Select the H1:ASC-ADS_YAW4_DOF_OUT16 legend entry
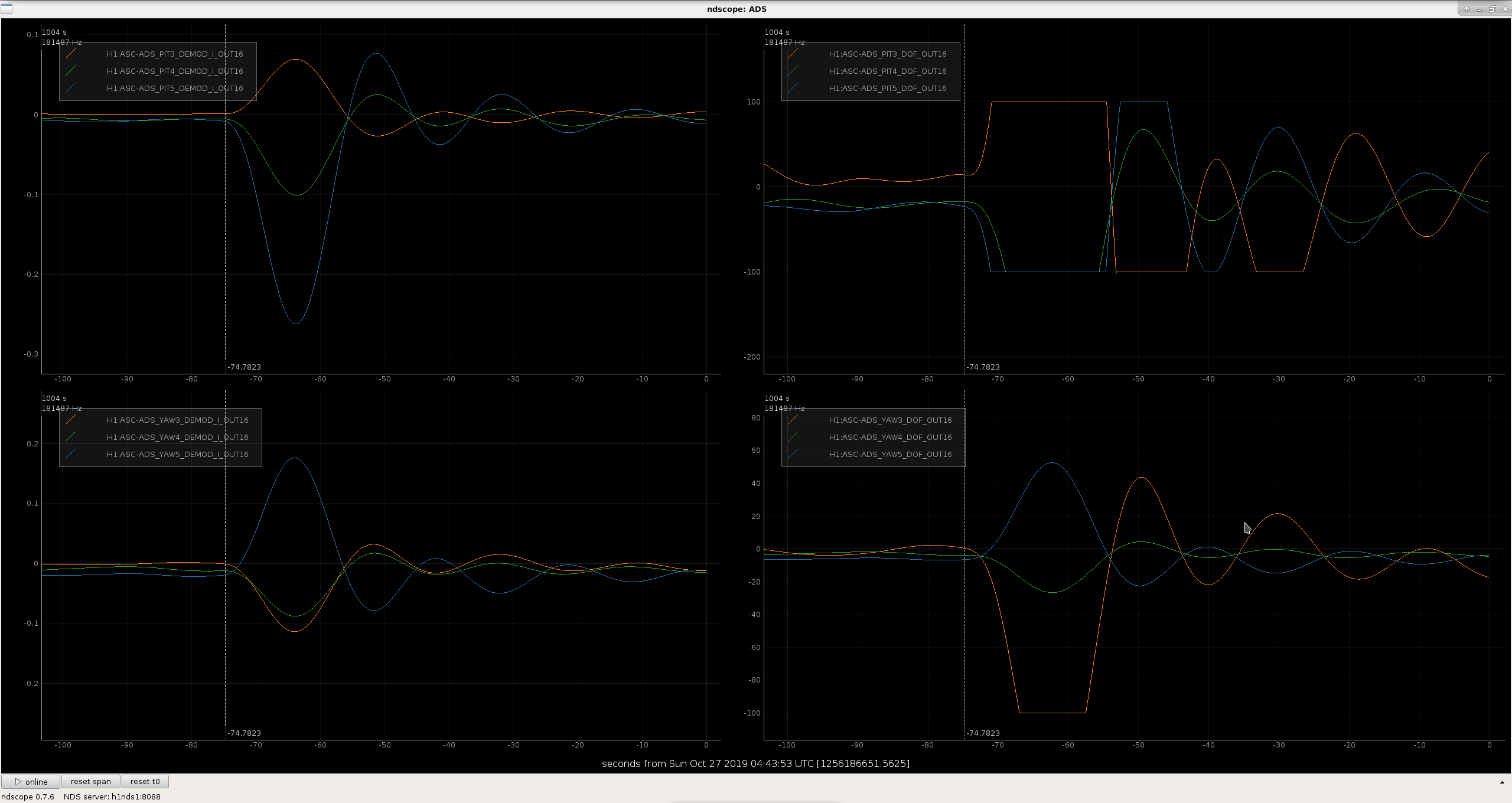 (x=890, y=437)
